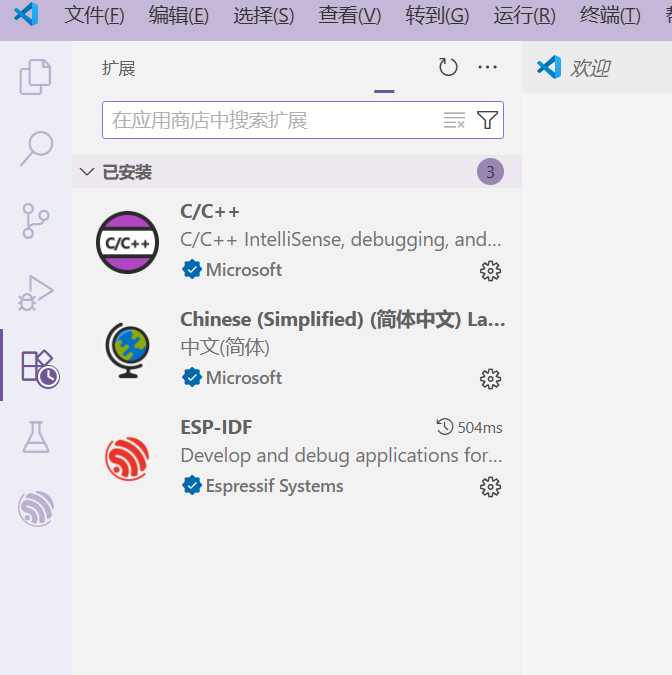Click the Develop and debug applications description

tap(341, 456)
